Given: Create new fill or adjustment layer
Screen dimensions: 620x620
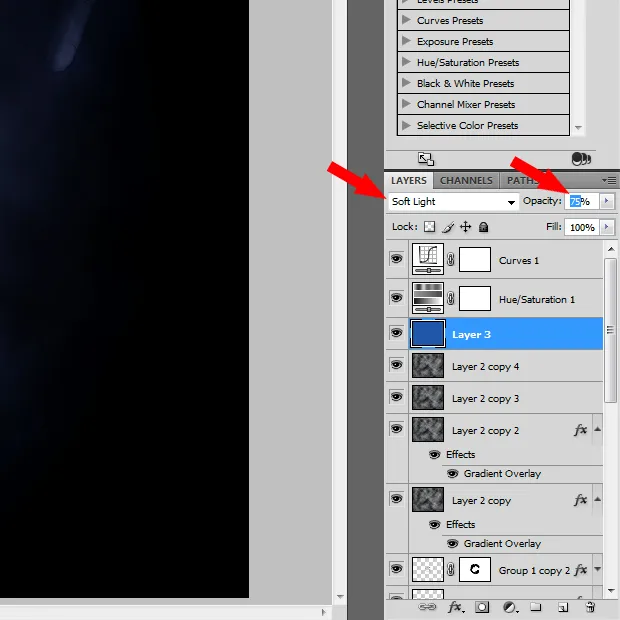Looking at the screenshot, I should [509, 607].
